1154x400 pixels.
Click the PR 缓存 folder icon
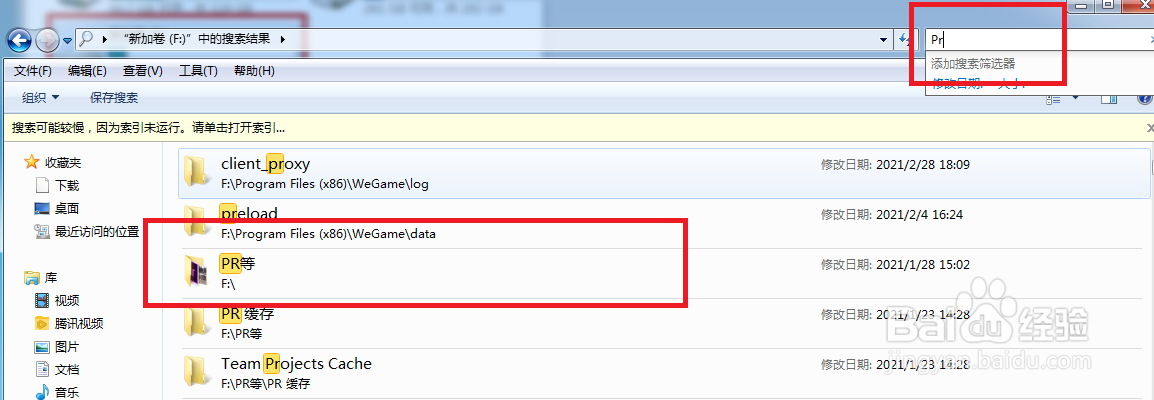click(197, 323)
